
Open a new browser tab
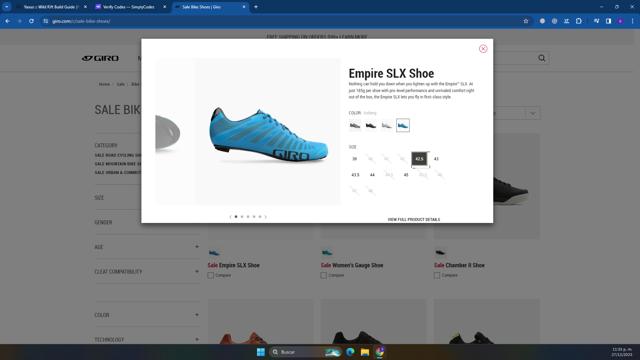coord(256,7)
